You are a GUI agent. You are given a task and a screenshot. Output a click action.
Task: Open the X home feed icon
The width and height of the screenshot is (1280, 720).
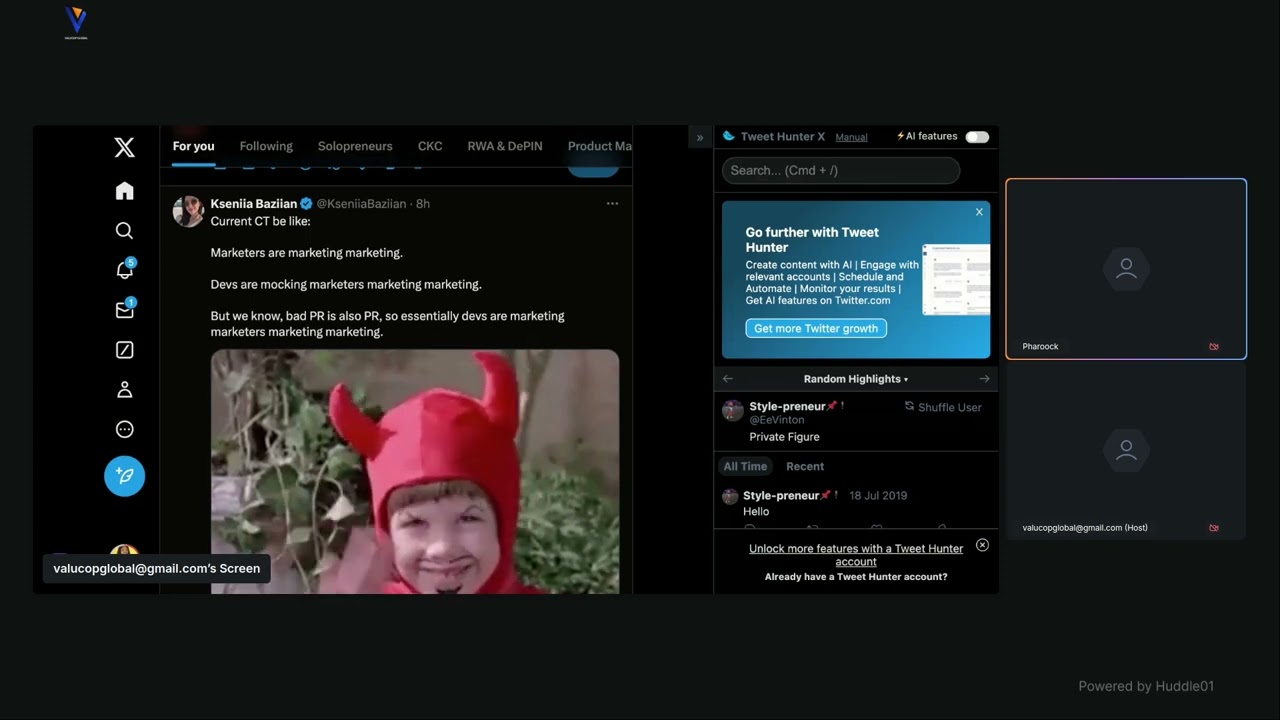tap(124, 191)
